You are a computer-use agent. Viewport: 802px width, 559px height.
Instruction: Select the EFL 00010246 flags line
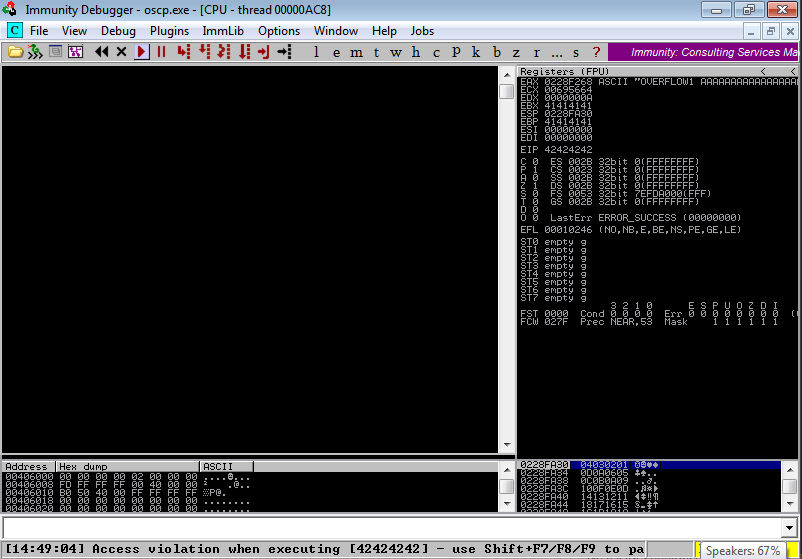coord(631,230)
